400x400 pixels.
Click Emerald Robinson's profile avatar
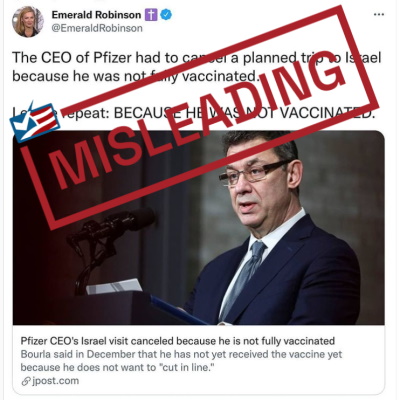(x=28, y=22)
